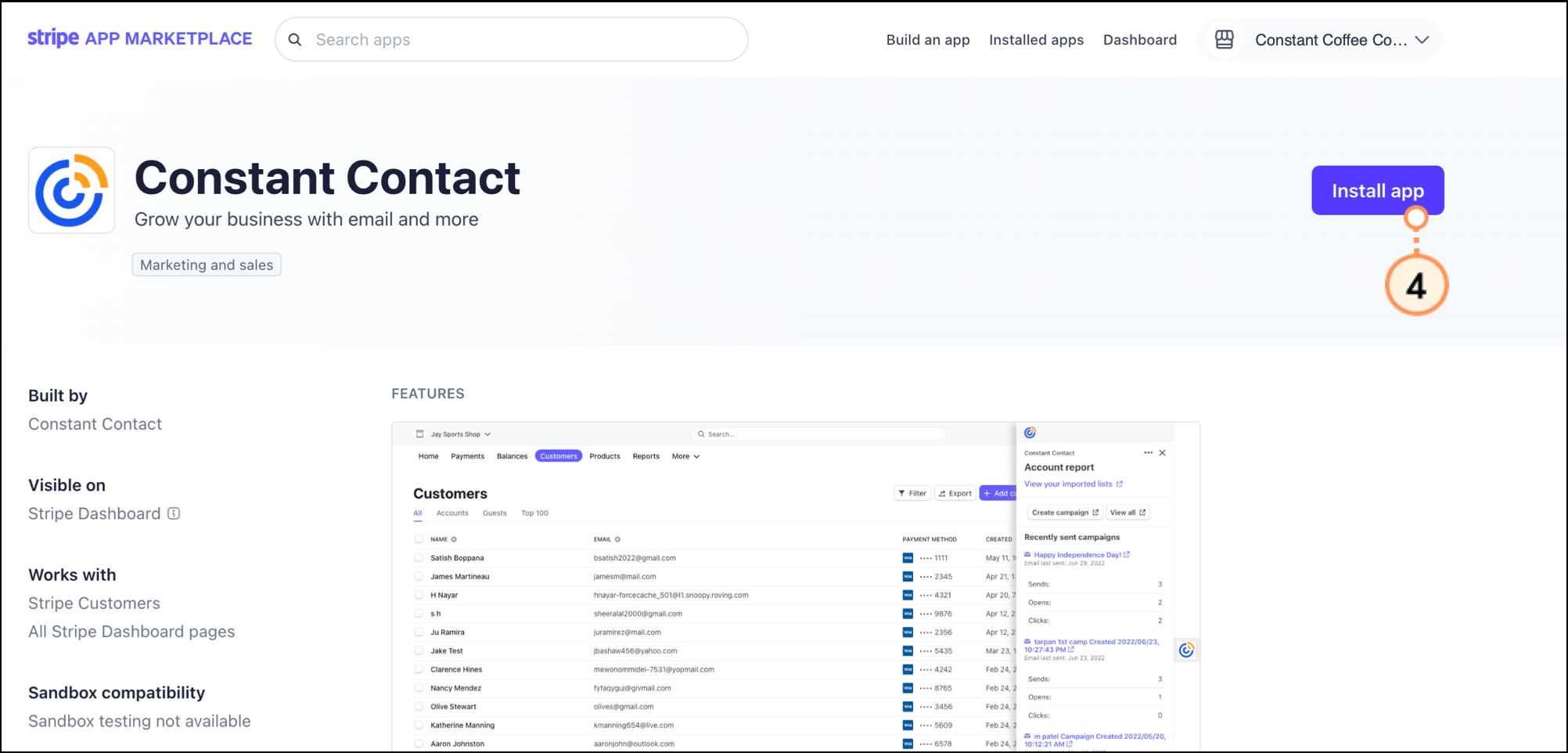The width and height of the screenshot is (1568, 753).
Task: Check the Ju Ramira row checkbox
Action: tap(419, 632)
